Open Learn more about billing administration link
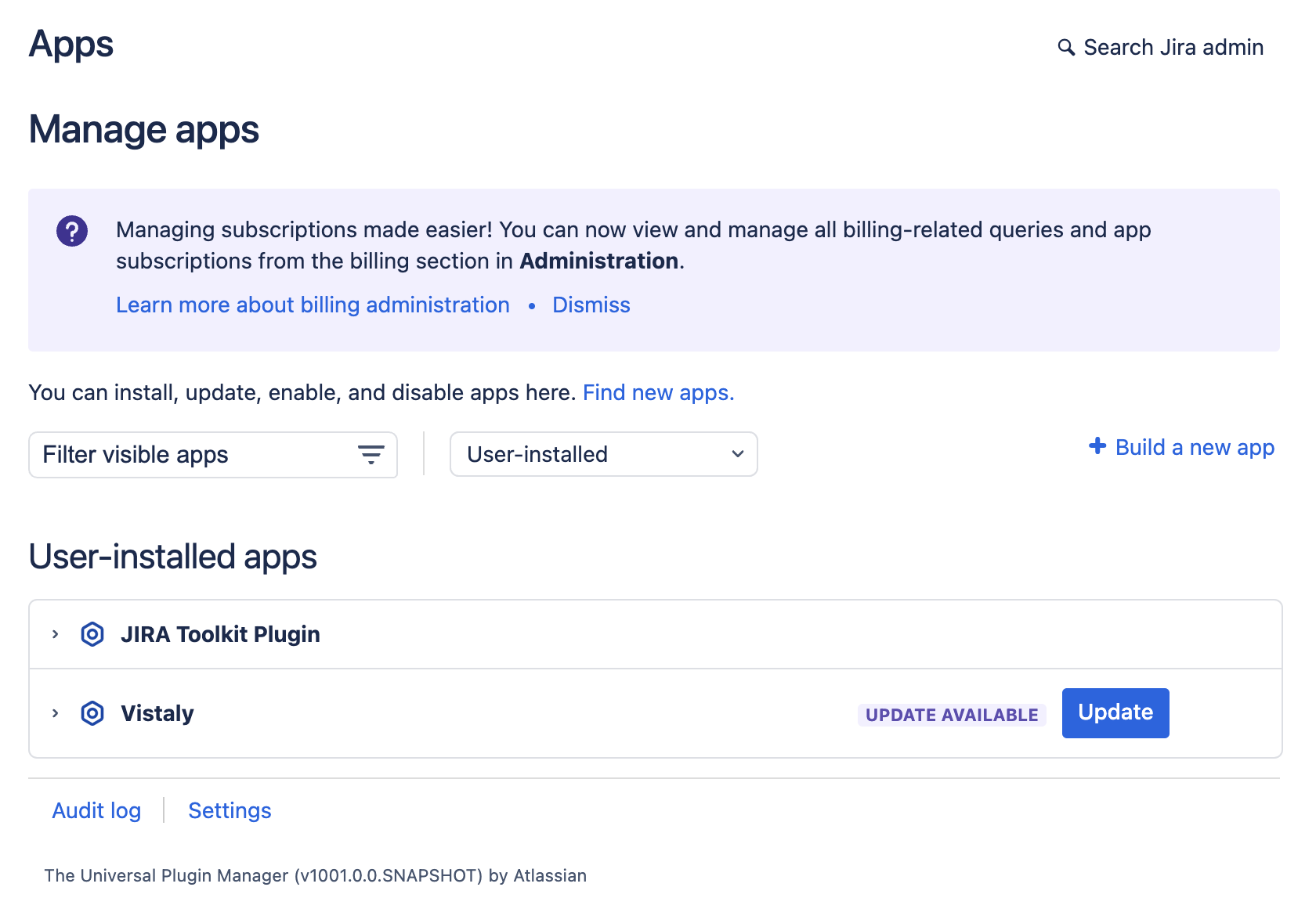Screen dimensions: 1316x916 coord(313,305)
